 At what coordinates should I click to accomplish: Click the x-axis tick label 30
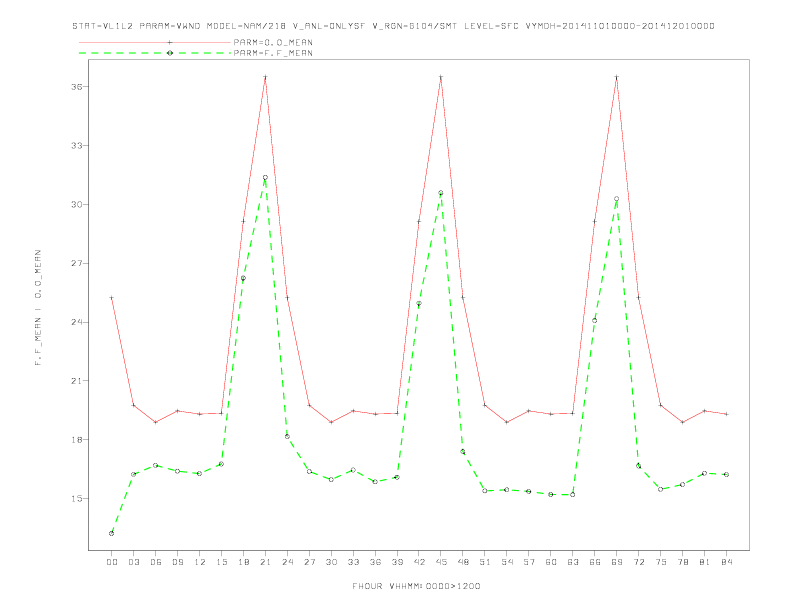point(331,562)
